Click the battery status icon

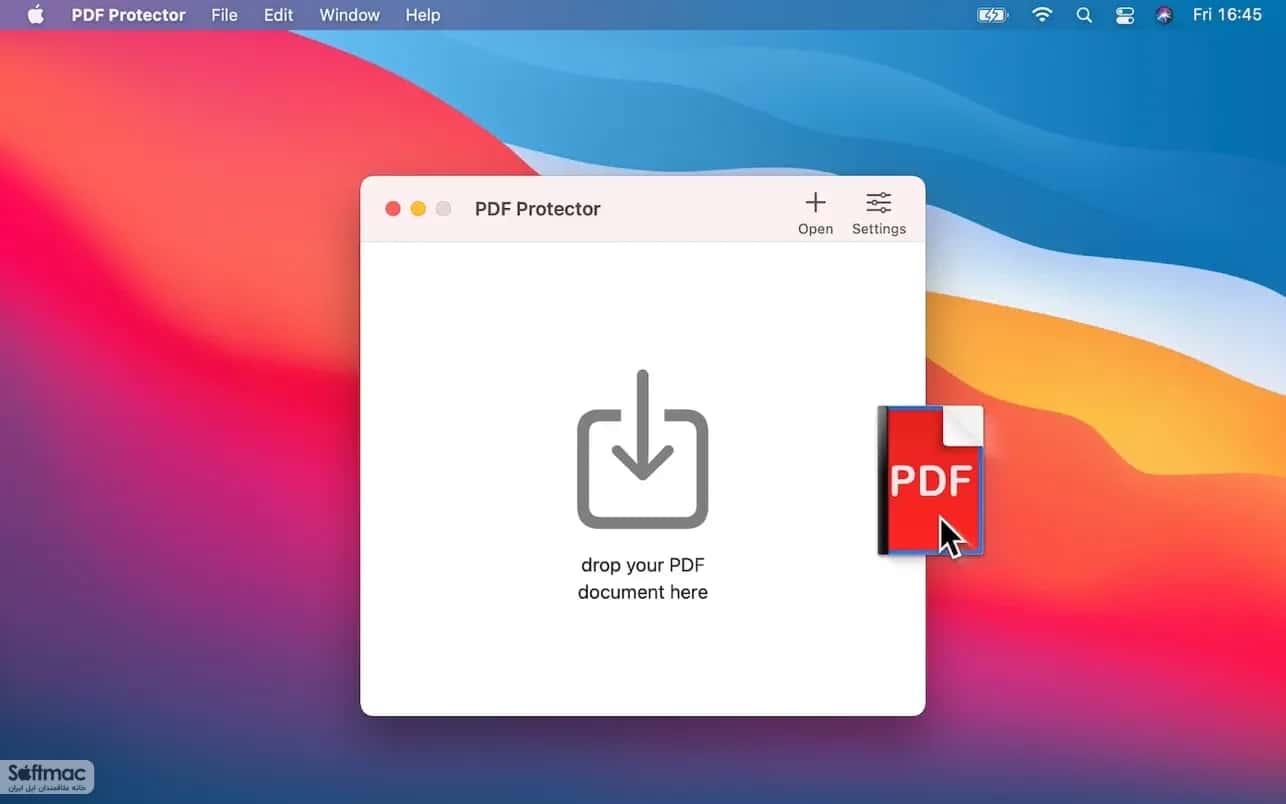tap(992, 15)
